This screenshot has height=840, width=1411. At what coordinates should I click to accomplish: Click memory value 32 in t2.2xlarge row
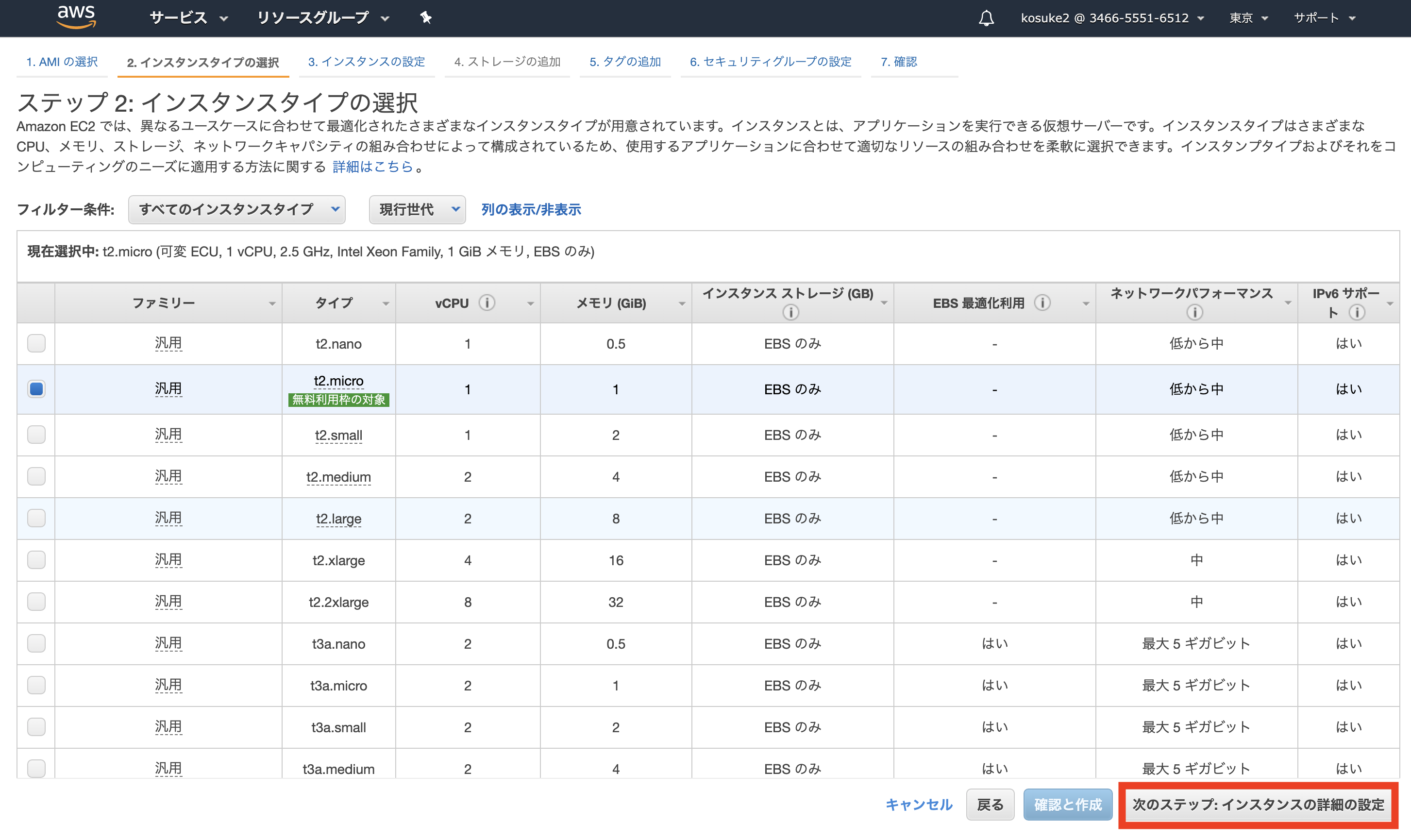616,602
